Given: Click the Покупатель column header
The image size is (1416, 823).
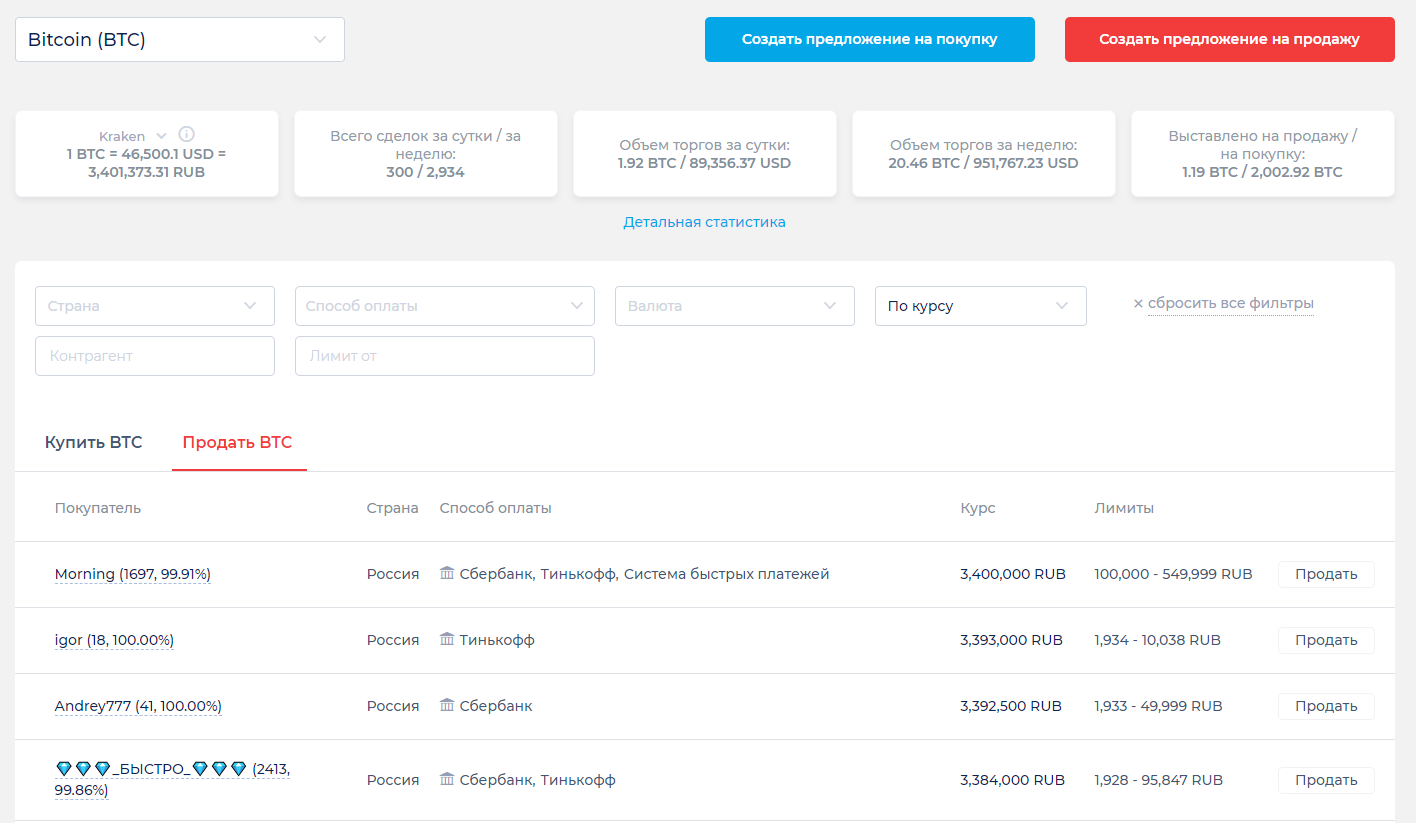Looking at the screenshot, I should coord(98,508).
